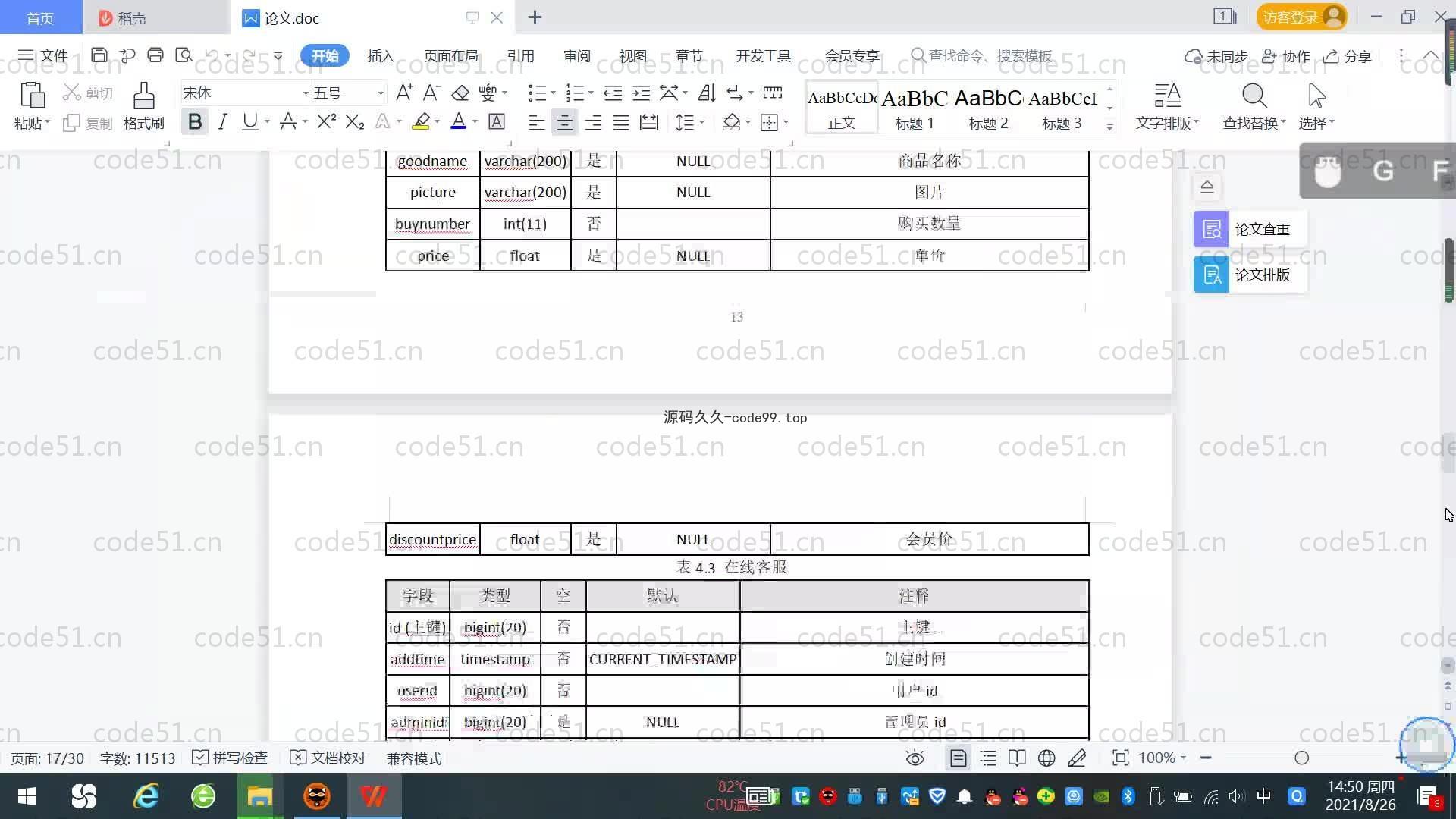The height and width of the screenshot is (819, 1456).
Task: Open zoom percentage 100% dropdown
Action: tap(1163, 758)
